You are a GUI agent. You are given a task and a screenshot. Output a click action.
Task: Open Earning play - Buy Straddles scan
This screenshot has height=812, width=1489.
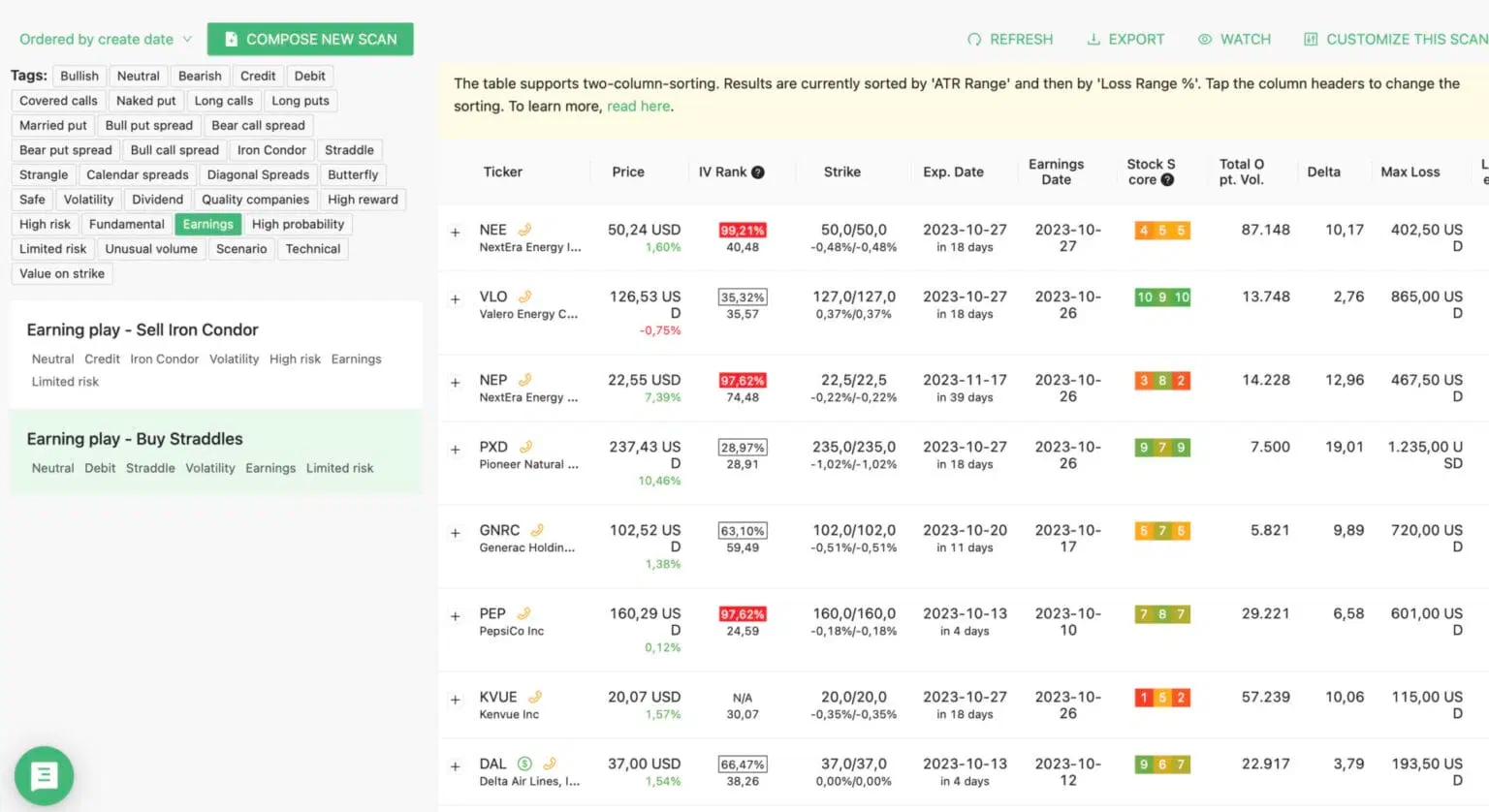click(216, 453)
